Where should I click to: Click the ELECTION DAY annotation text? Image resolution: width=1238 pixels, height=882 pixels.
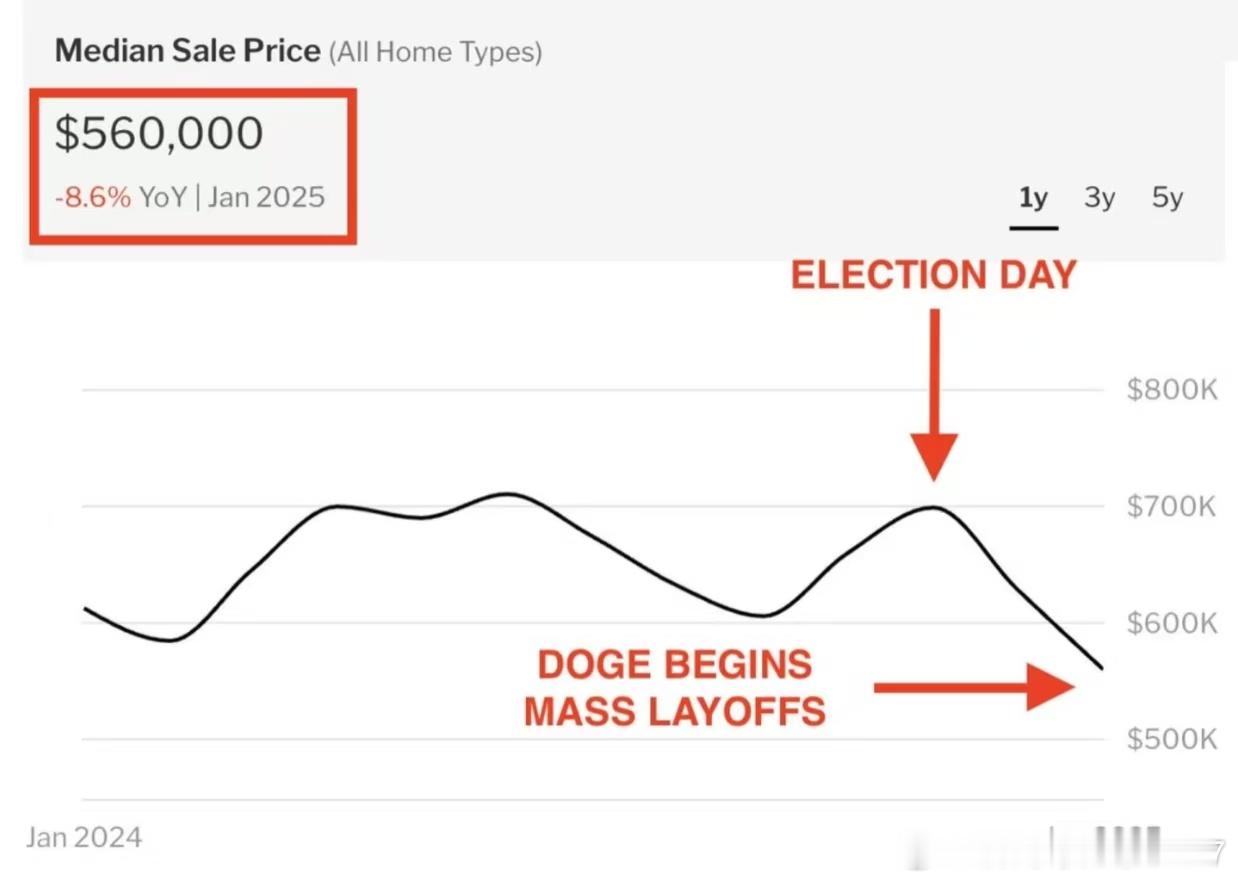933,275
